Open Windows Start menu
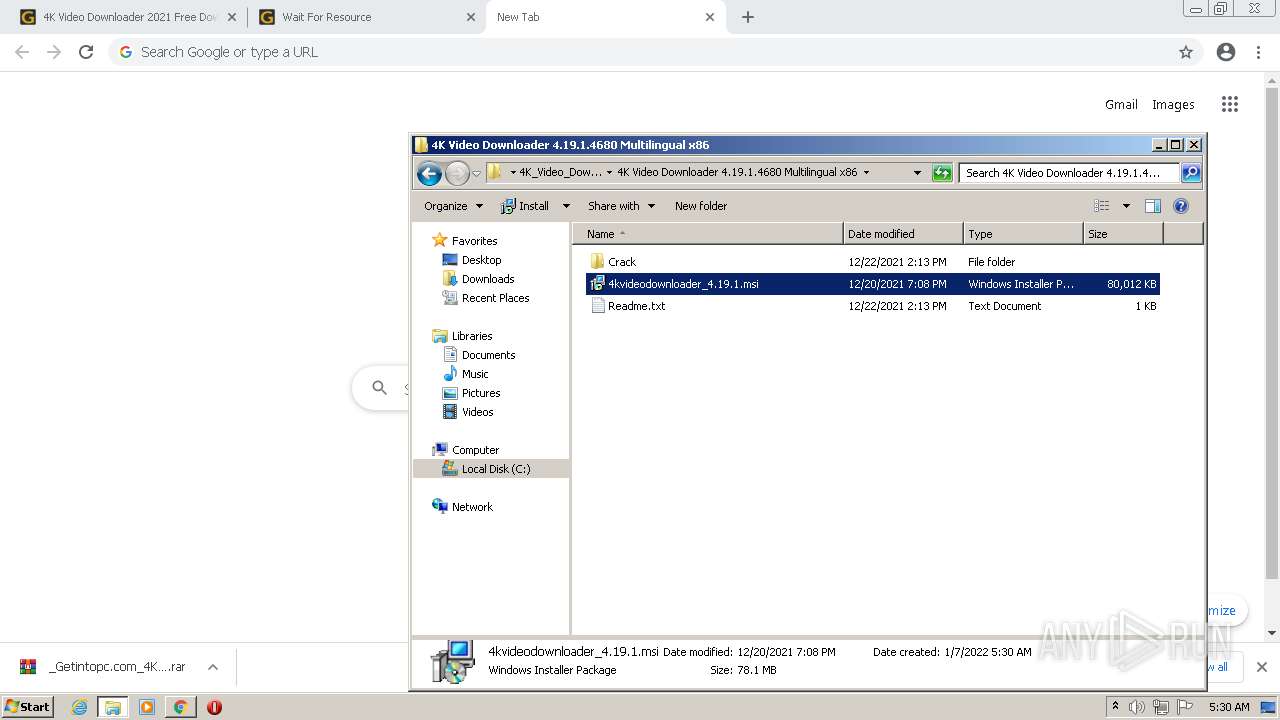Viewport: 1280px width, 720px height. tap(28, 706)
